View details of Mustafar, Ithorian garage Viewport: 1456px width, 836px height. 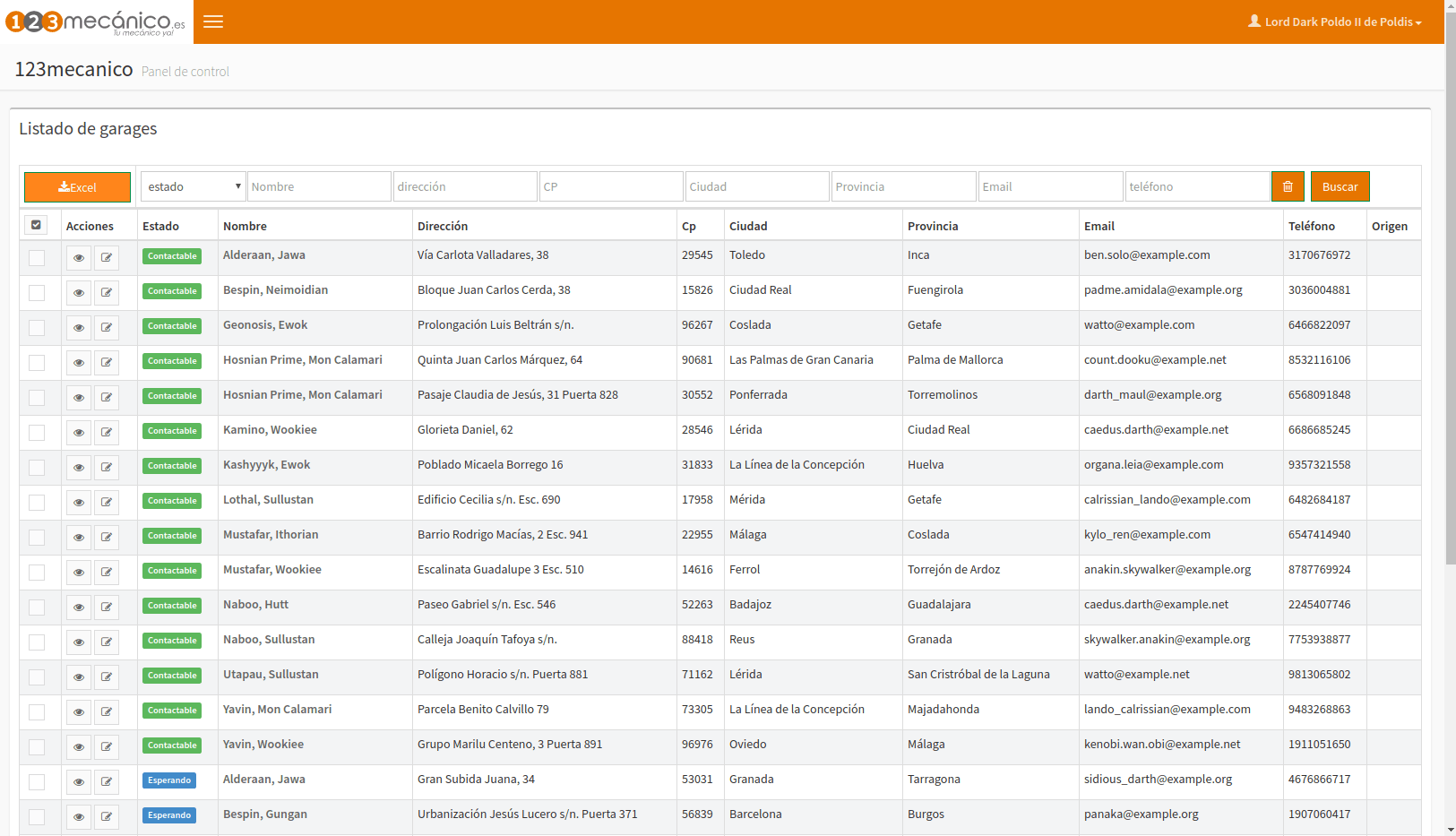(79, 538)
